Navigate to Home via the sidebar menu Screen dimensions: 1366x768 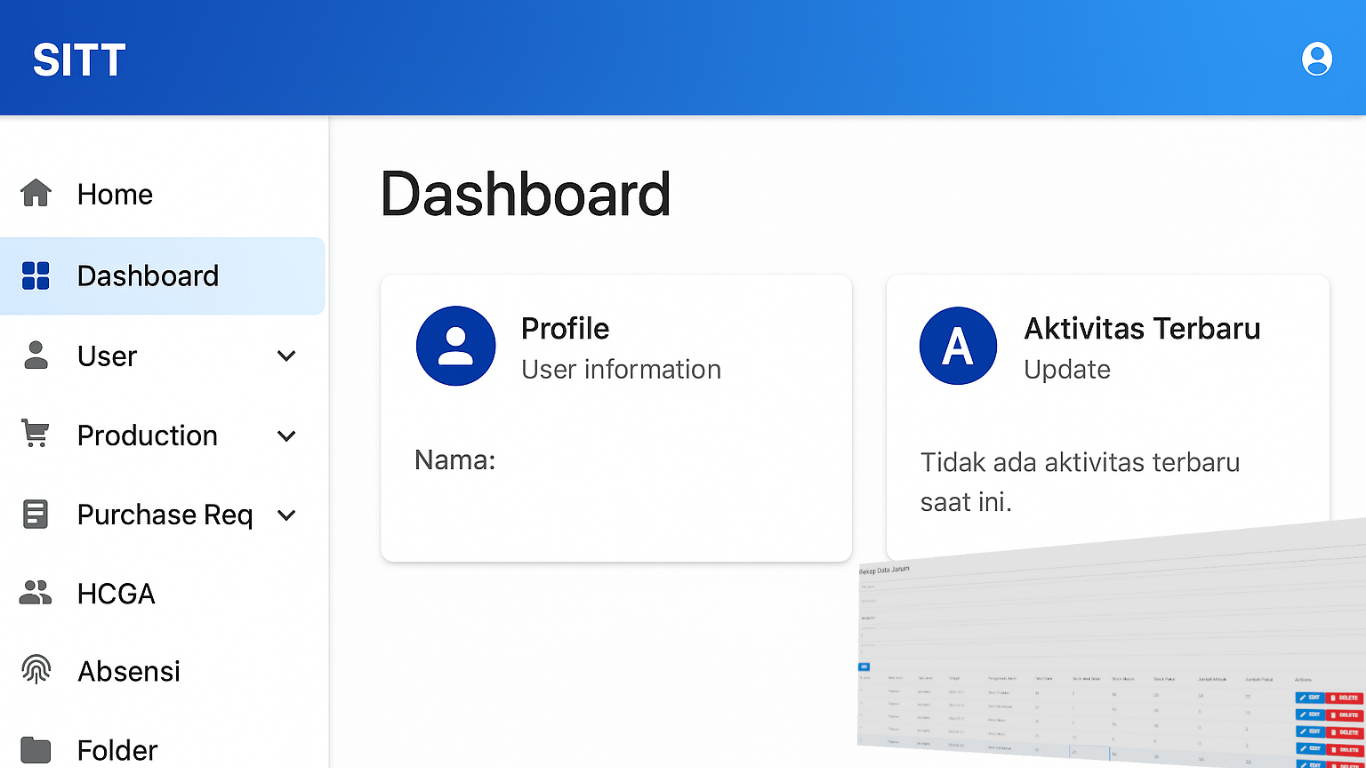(114, 193)
